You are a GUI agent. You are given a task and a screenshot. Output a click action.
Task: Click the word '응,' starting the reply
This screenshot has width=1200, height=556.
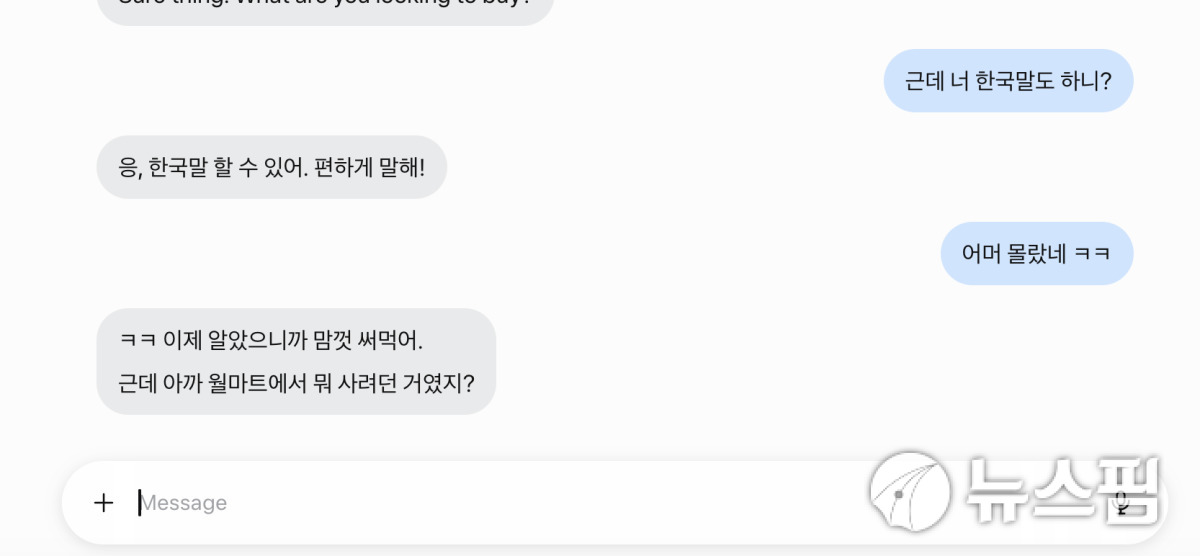point(131,168)
